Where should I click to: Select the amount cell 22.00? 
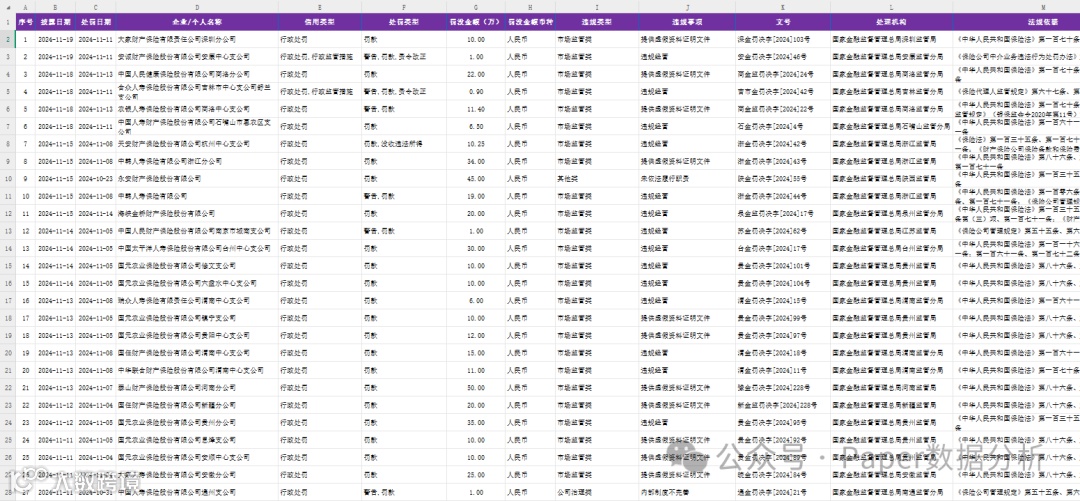(476, 74)
